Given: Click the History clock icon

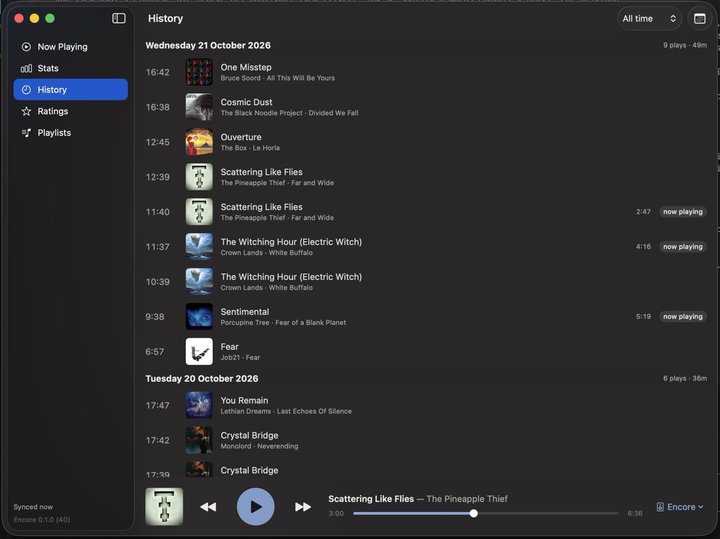Looking at the screenshot, I should coord(26,90).
